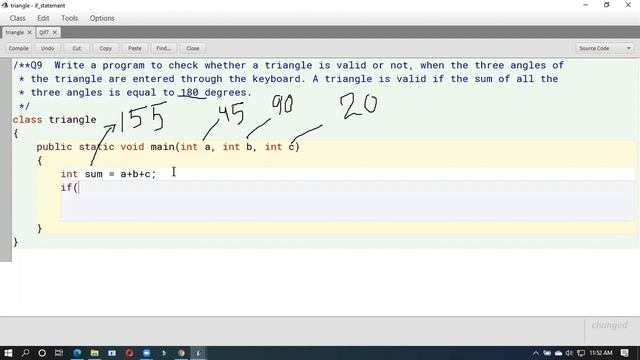
Task: Open the red circle app on taskbar
Action: (129, 353)
